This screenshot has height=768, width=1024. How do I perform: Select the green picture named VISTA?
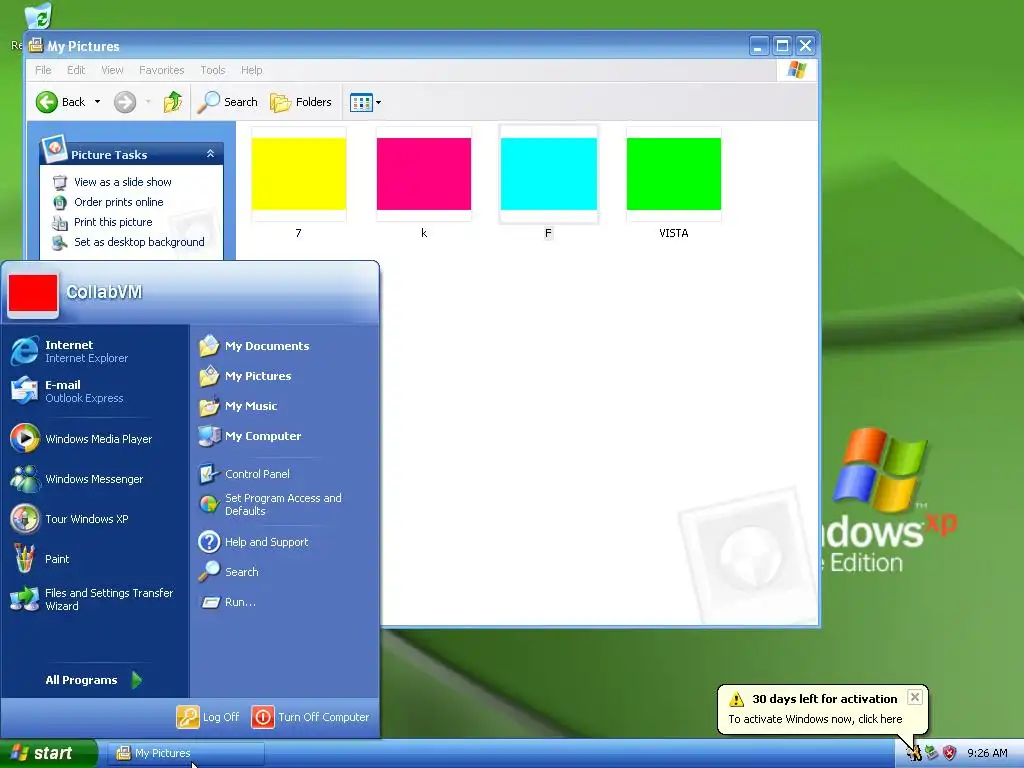(x=674, y=174)
